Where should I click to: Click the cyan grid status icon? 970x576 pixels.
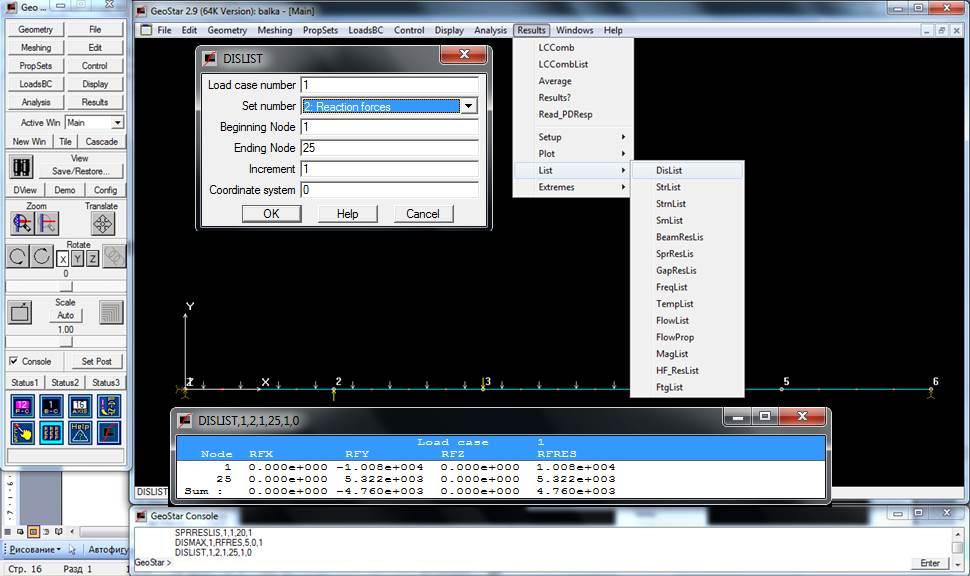[x=51, y=432]
